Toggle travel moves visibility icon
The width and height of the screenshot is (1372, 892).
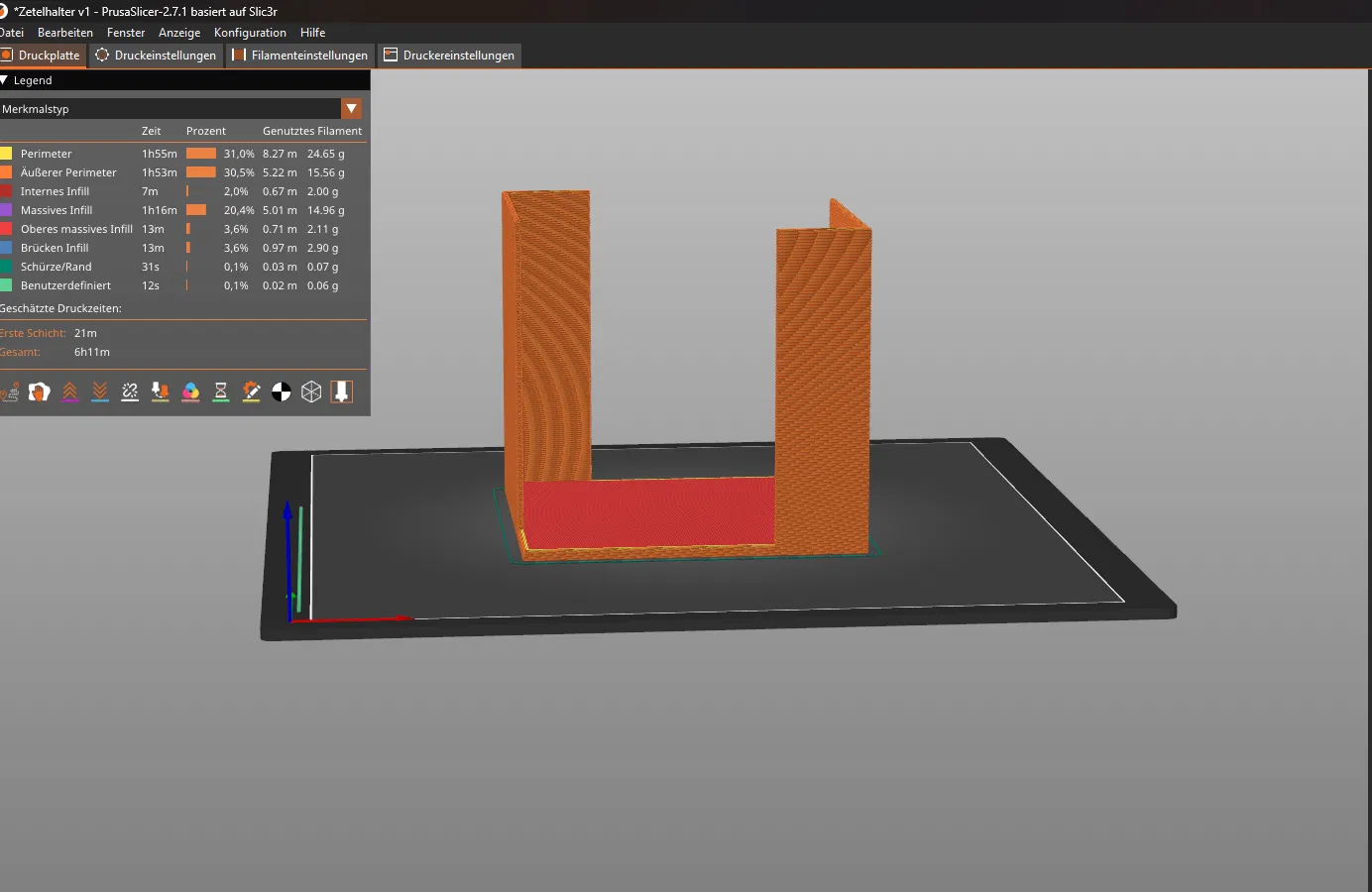pos(10,392)
